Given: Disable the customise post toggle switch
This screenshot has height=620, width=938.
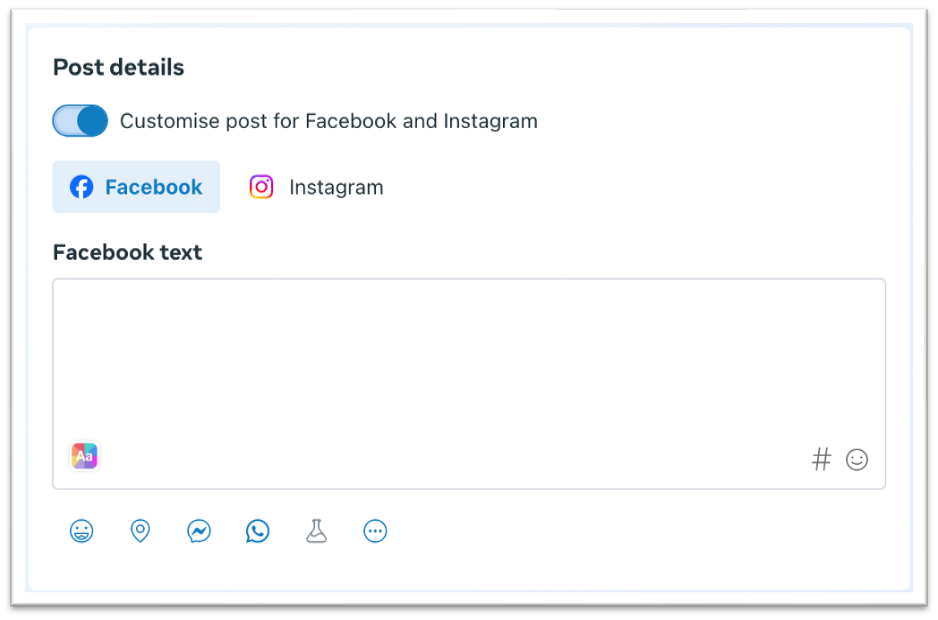Looking at the screenshot, I should (x=80, y=121).
